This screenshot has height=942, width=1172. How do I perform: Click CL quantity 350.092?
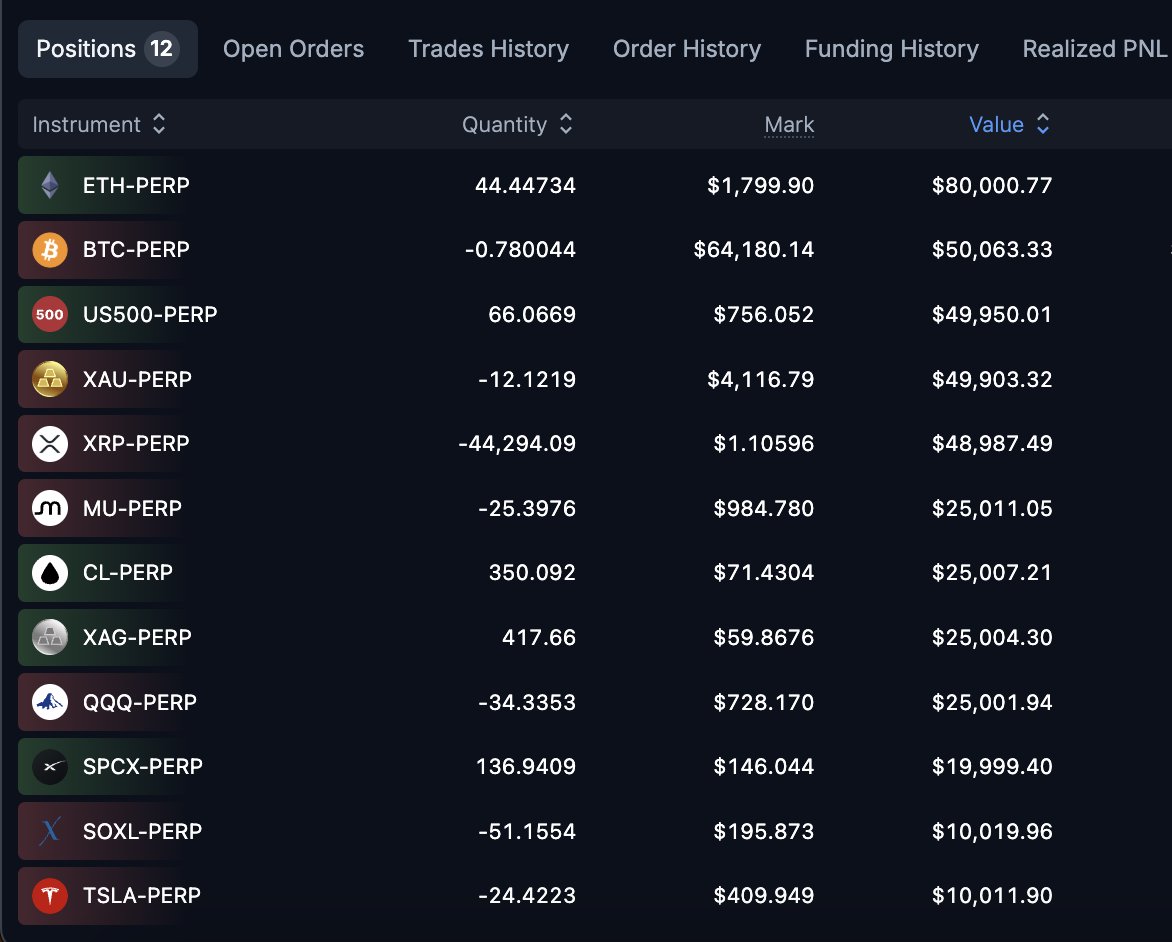[532, 573]
